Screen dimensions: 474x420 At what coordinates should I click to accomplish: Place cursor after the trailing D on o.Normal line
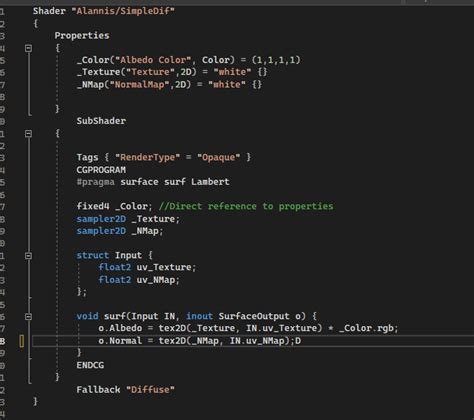301,341
